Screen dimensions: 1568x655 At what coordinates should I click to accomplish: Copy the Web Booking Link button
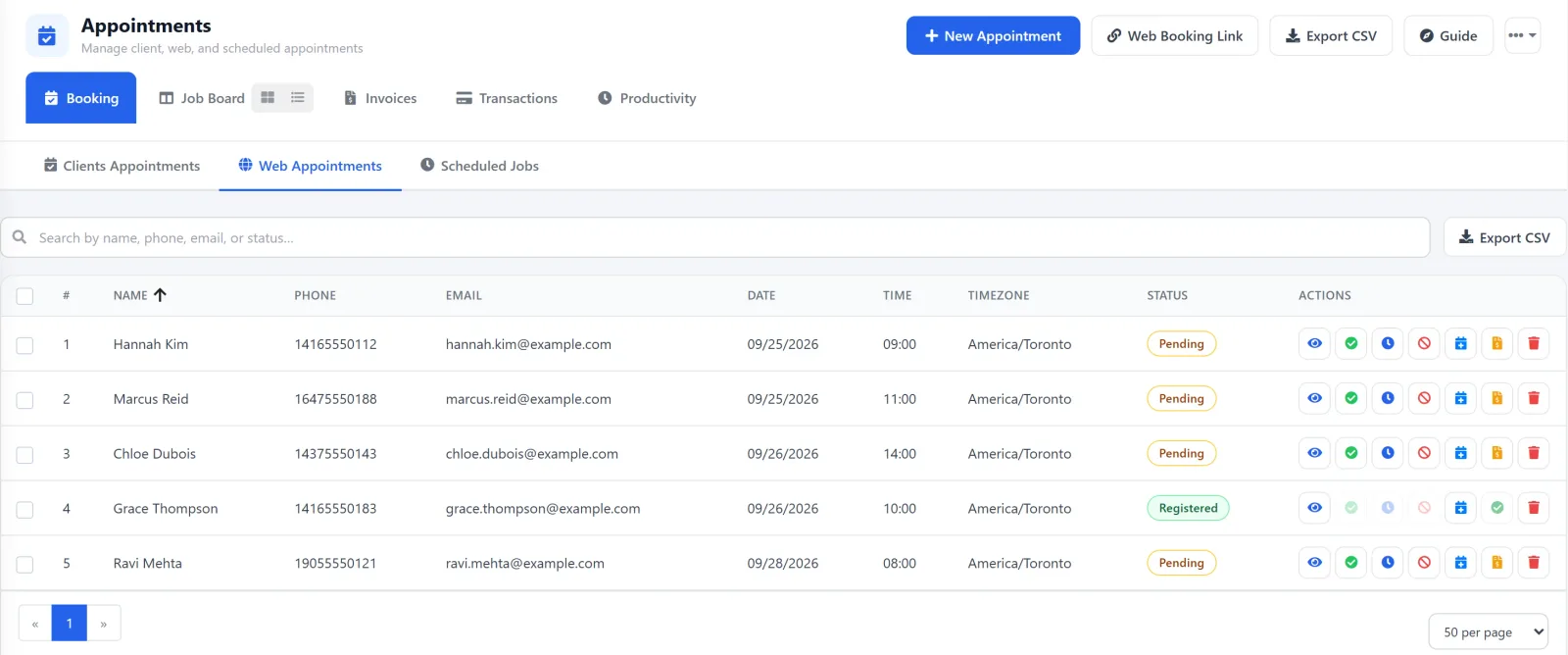[1174, 35]
